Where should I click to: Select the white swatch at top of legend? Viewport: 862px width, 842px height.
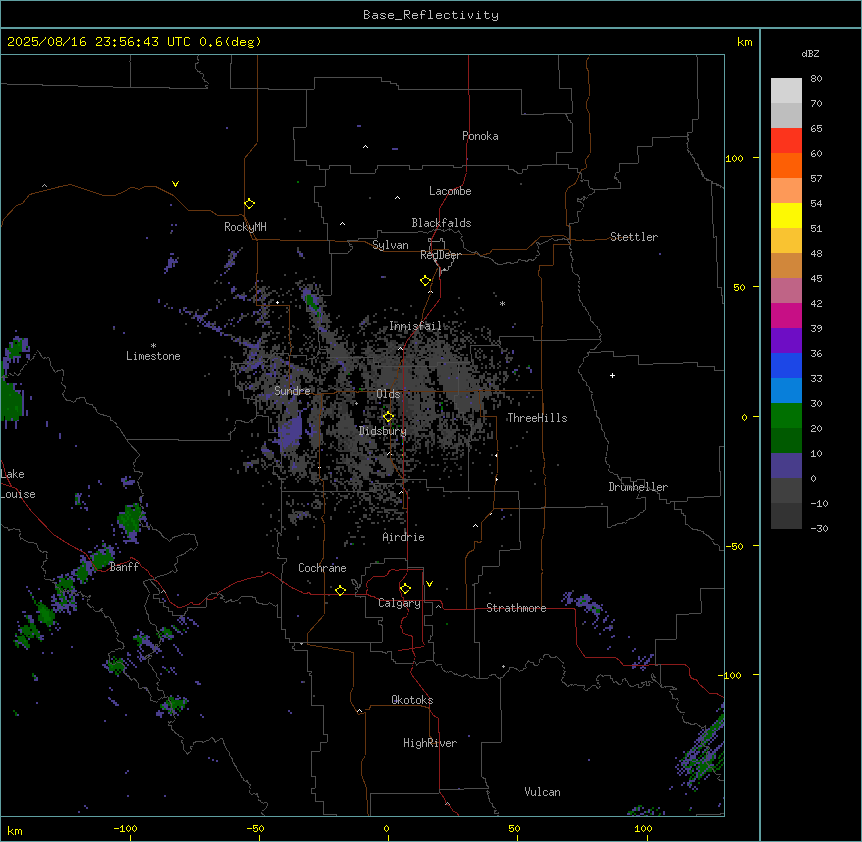(x=786, y=91)
